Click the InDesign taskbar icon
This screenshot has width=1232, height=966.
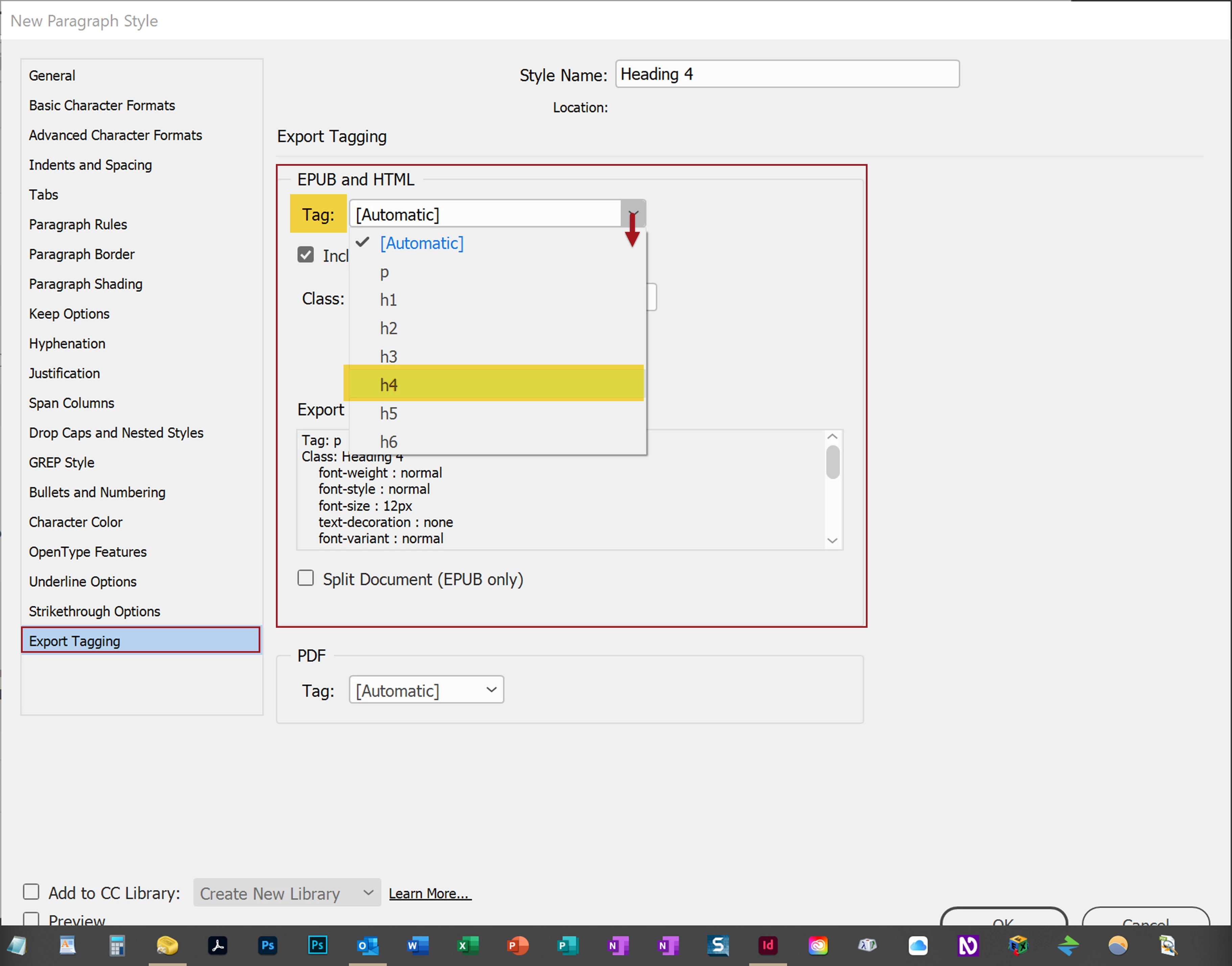pyautogui.click(x=767, y=945)
